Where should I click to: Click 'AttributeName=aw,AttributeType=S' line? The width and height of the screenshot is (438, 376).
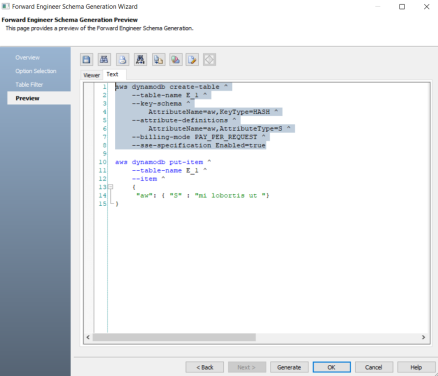click(x=219, y=128)
